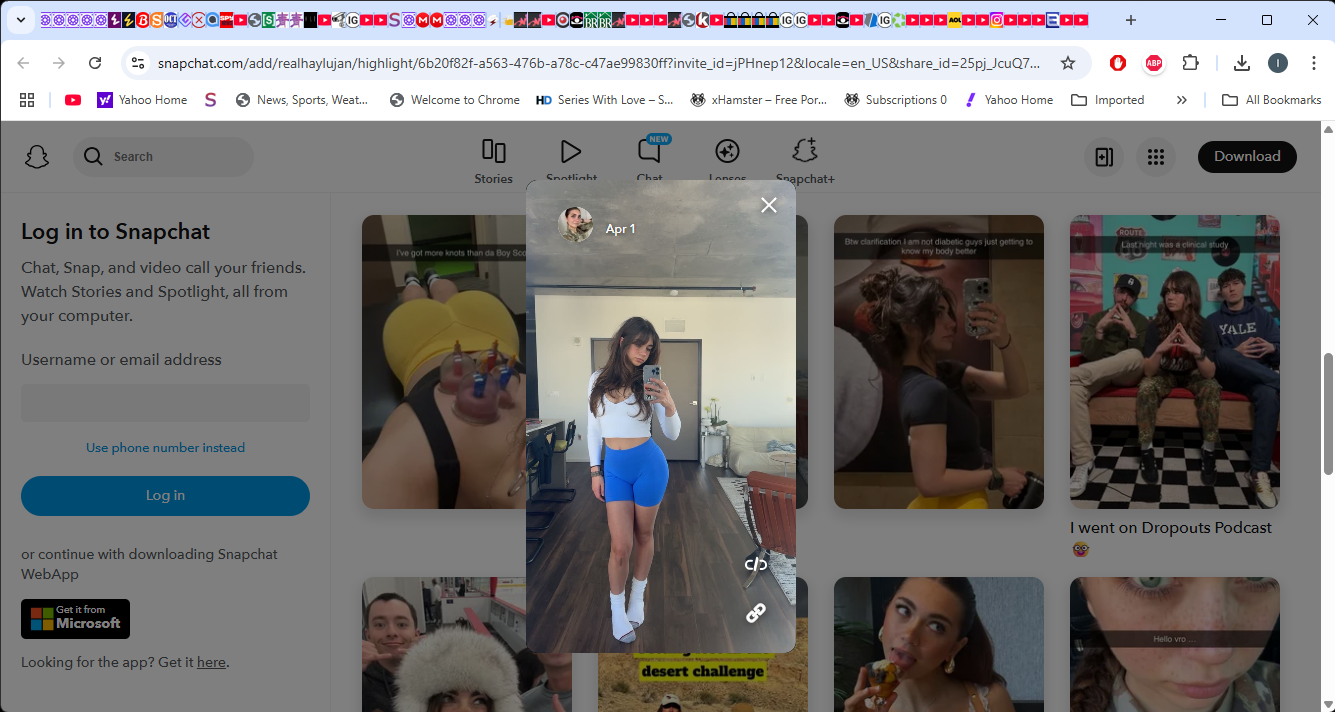Open Subscriptions 0 bookmark
The image size is (1335, 712).
[x=896, y=100]
